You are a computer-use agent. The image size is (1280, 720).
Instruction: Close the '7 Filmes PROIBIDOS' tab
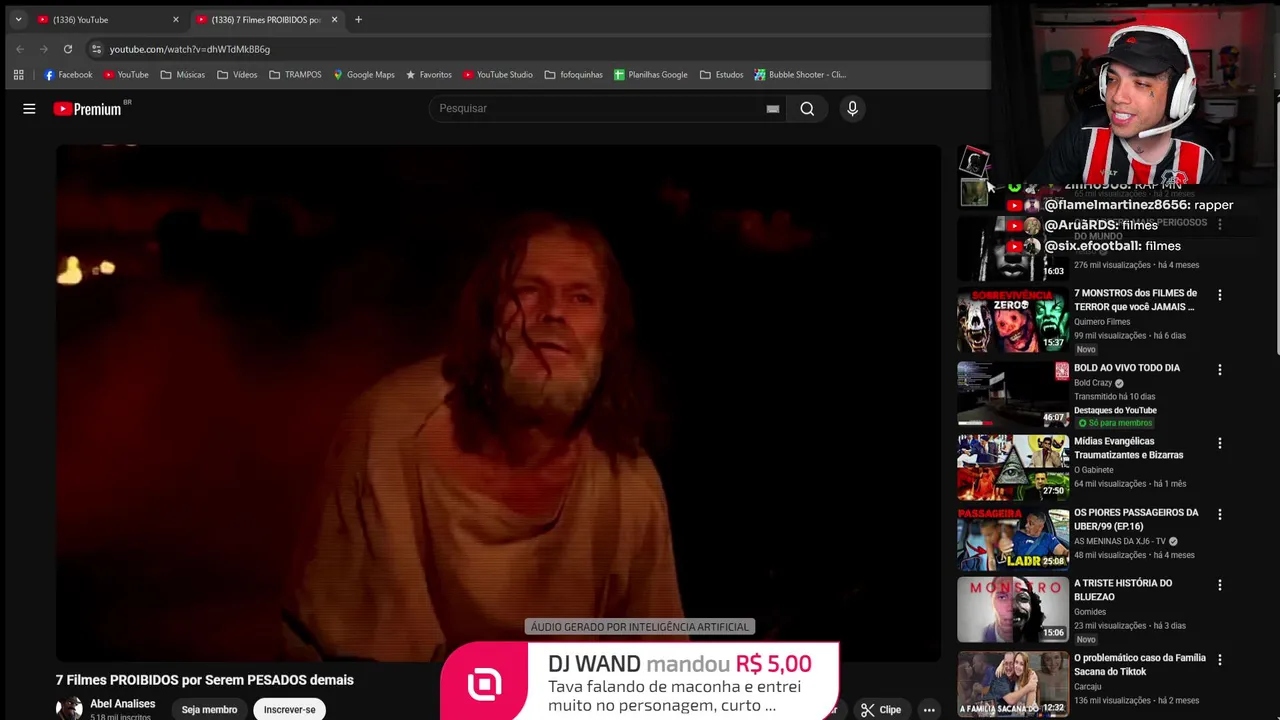pos(334,19)
